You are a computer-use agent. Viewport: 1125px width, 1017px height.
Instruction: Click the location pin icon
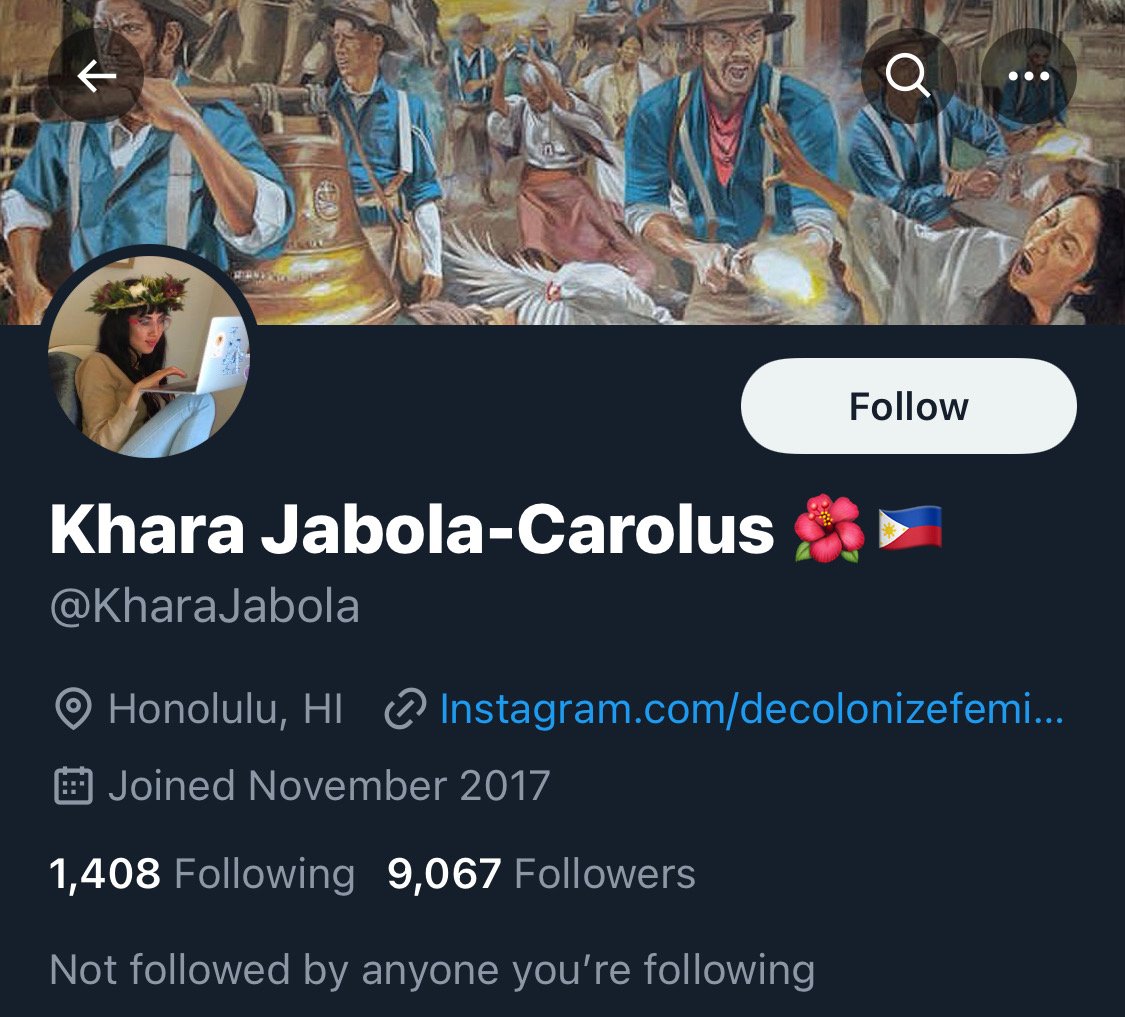[x=73, y=709]
